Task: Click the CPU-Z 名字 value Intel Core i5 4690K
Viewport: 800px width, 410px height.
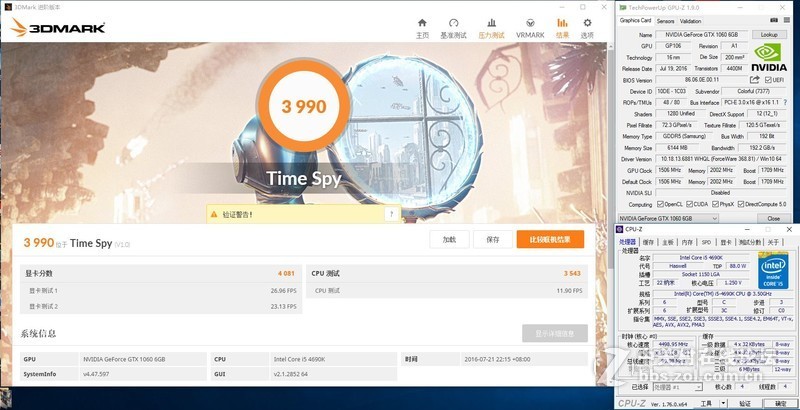Action: [701, 258]
